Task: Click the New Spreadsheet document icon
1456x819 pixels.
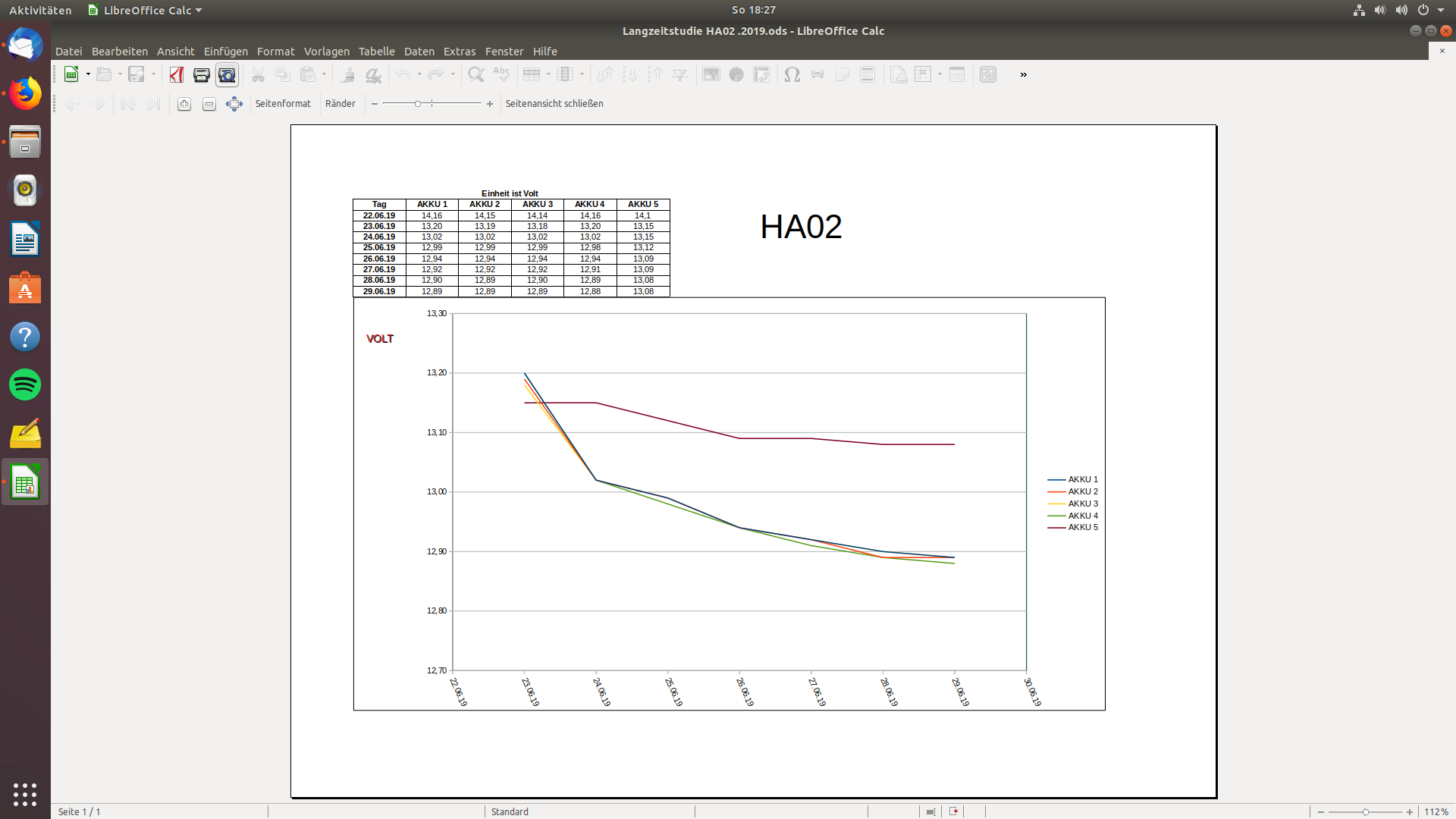Action: pos(71,74)
